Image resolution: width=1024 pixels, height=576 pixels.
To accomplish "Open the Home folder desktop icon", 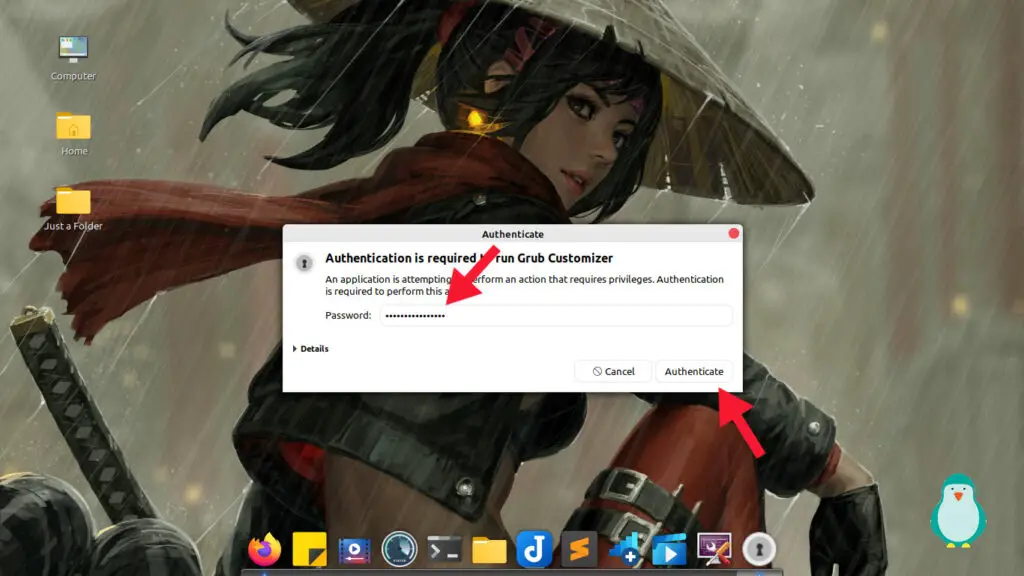I will (x=74, y=133).
